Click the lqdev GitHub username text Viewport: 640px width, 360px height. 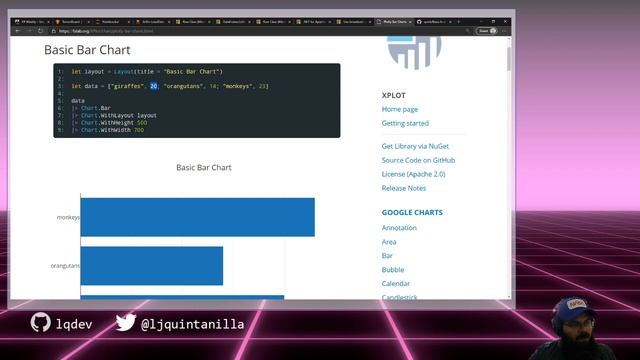pyautogui.click(x=74, y=324)
